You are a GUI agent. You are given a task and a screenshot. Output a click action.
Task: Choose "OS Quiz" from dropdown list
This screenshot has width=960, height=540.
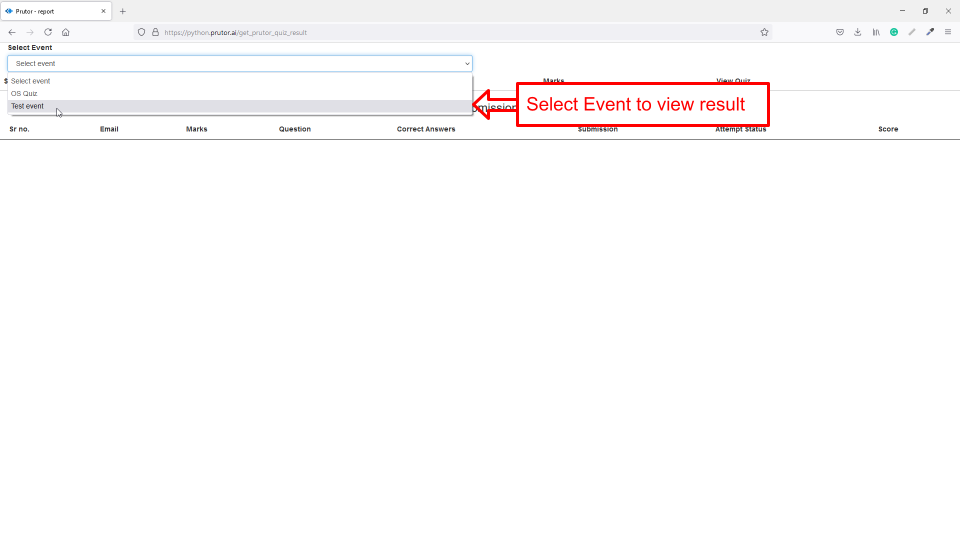24,93
